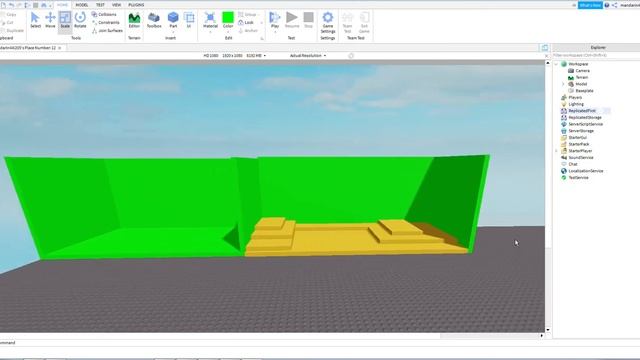Open Game Settings
The width and height of the screenshot is (640, 360).
328,22
